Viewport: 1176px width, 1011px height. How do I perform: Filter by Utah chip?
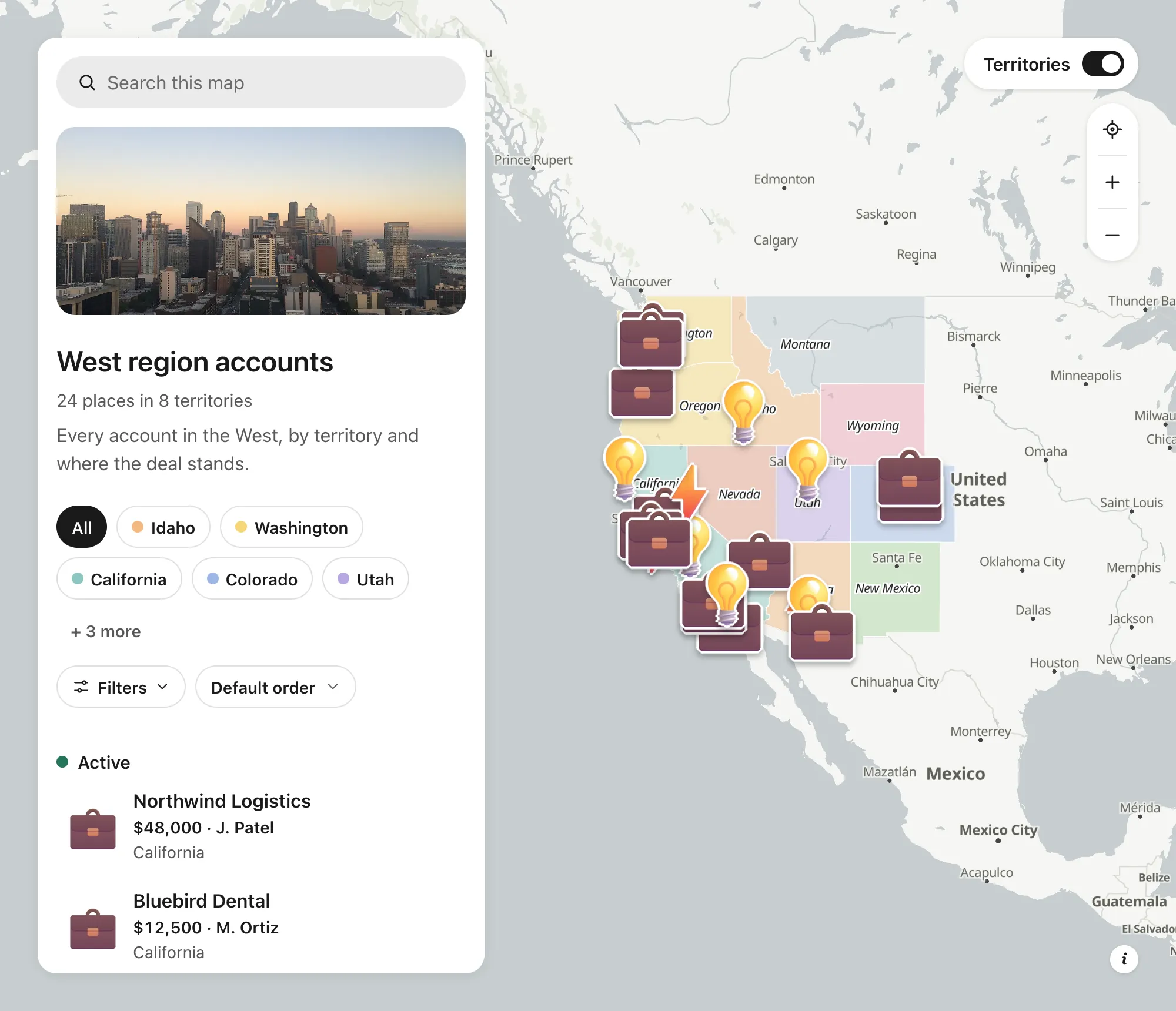366,579
